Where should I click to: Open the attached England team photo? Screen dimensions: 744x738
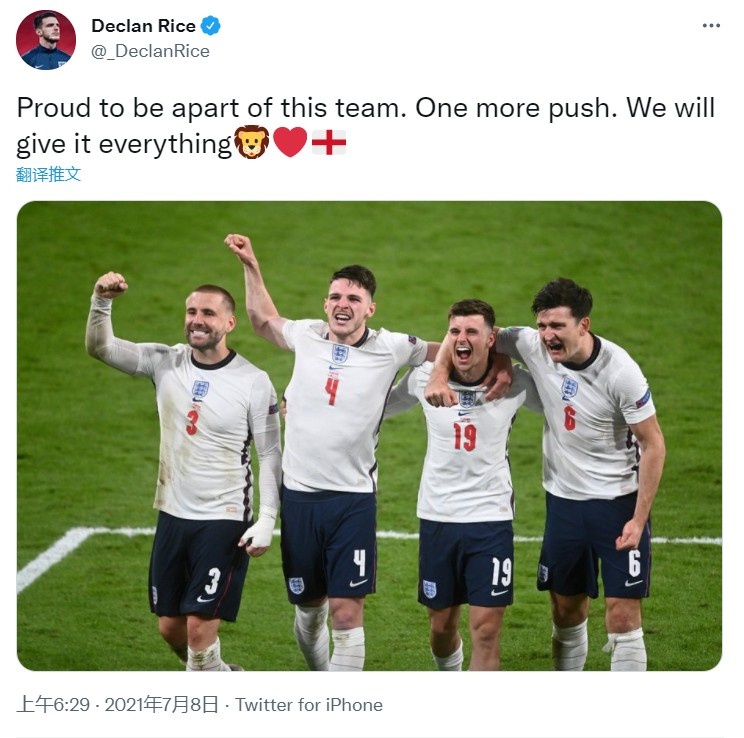[x=369, y=436]
